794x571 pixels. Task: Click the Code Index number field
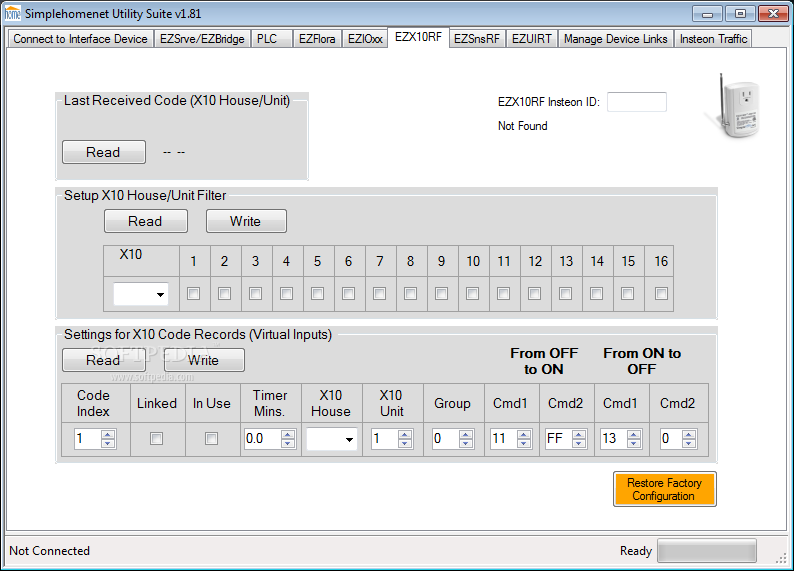tap(88, 438)
